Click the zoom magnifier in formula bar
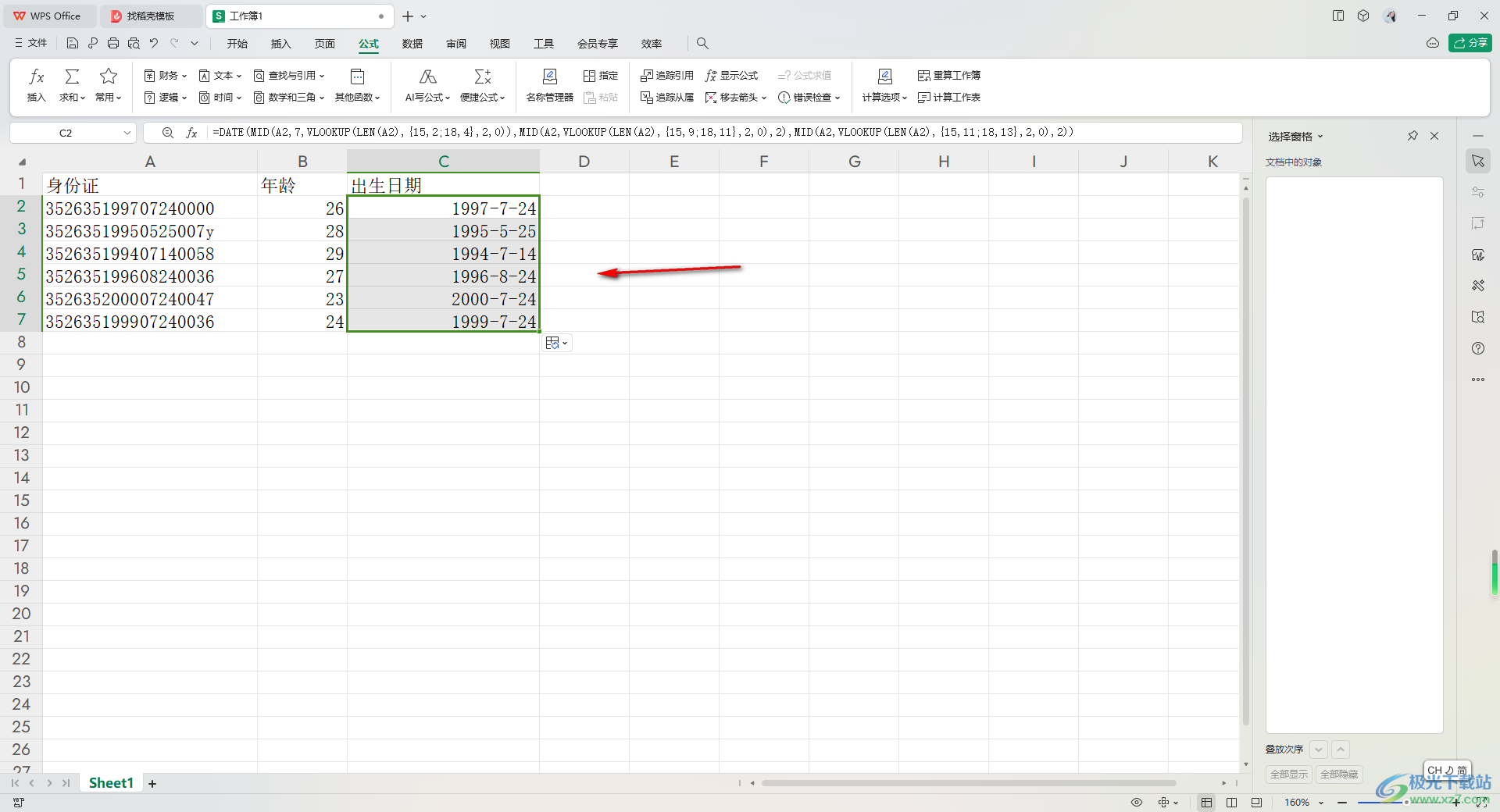1500x812 pixels. tap(167, 133)
